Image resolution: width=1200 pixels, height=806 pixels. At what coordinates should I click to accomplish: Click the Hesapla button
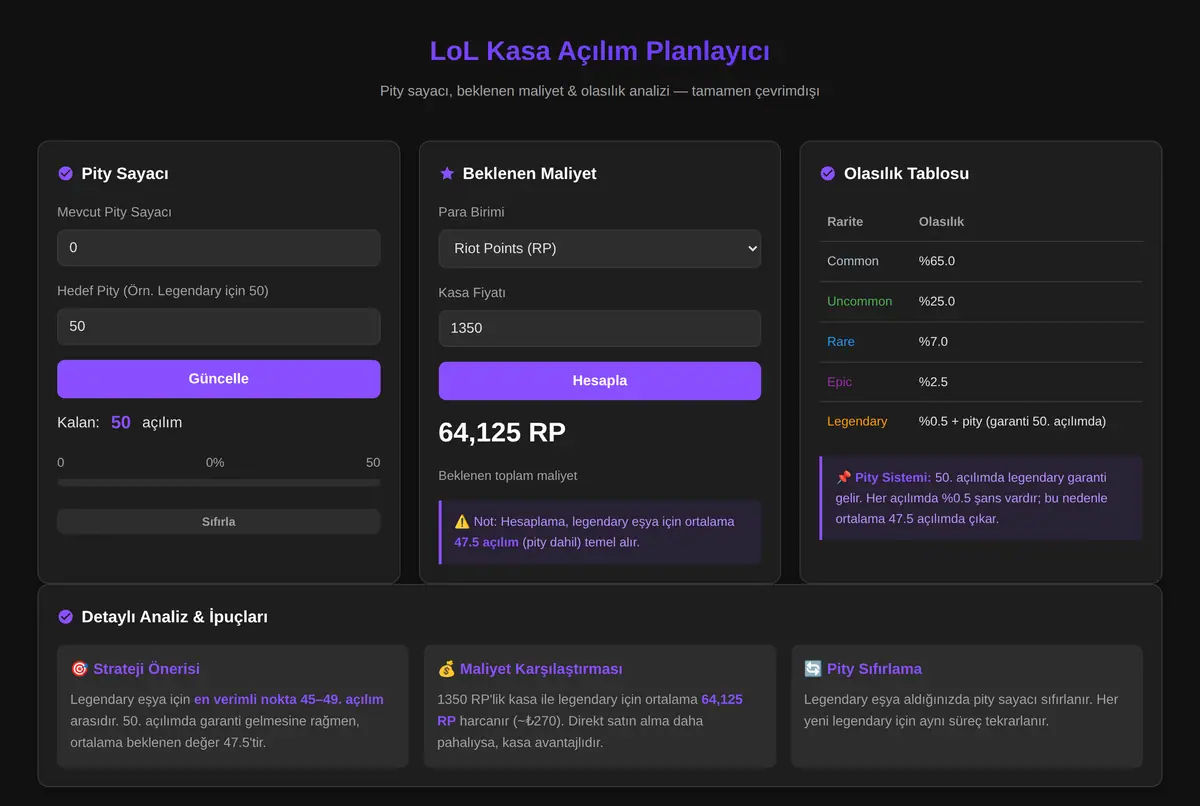600,381
